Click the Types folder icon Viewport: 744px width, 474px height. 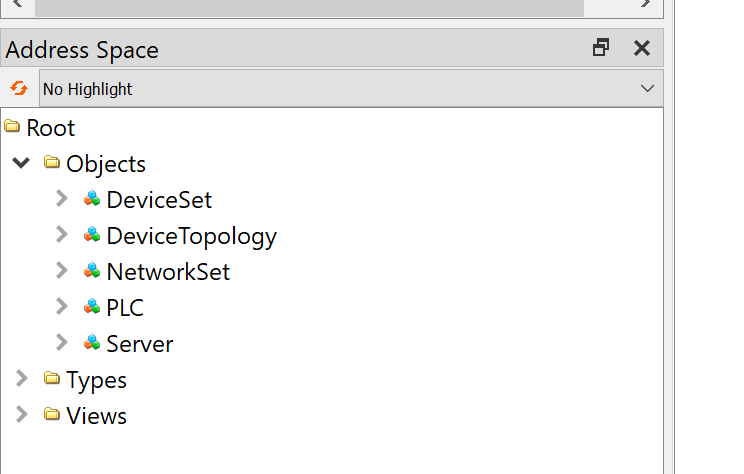[x=52, y=378]
